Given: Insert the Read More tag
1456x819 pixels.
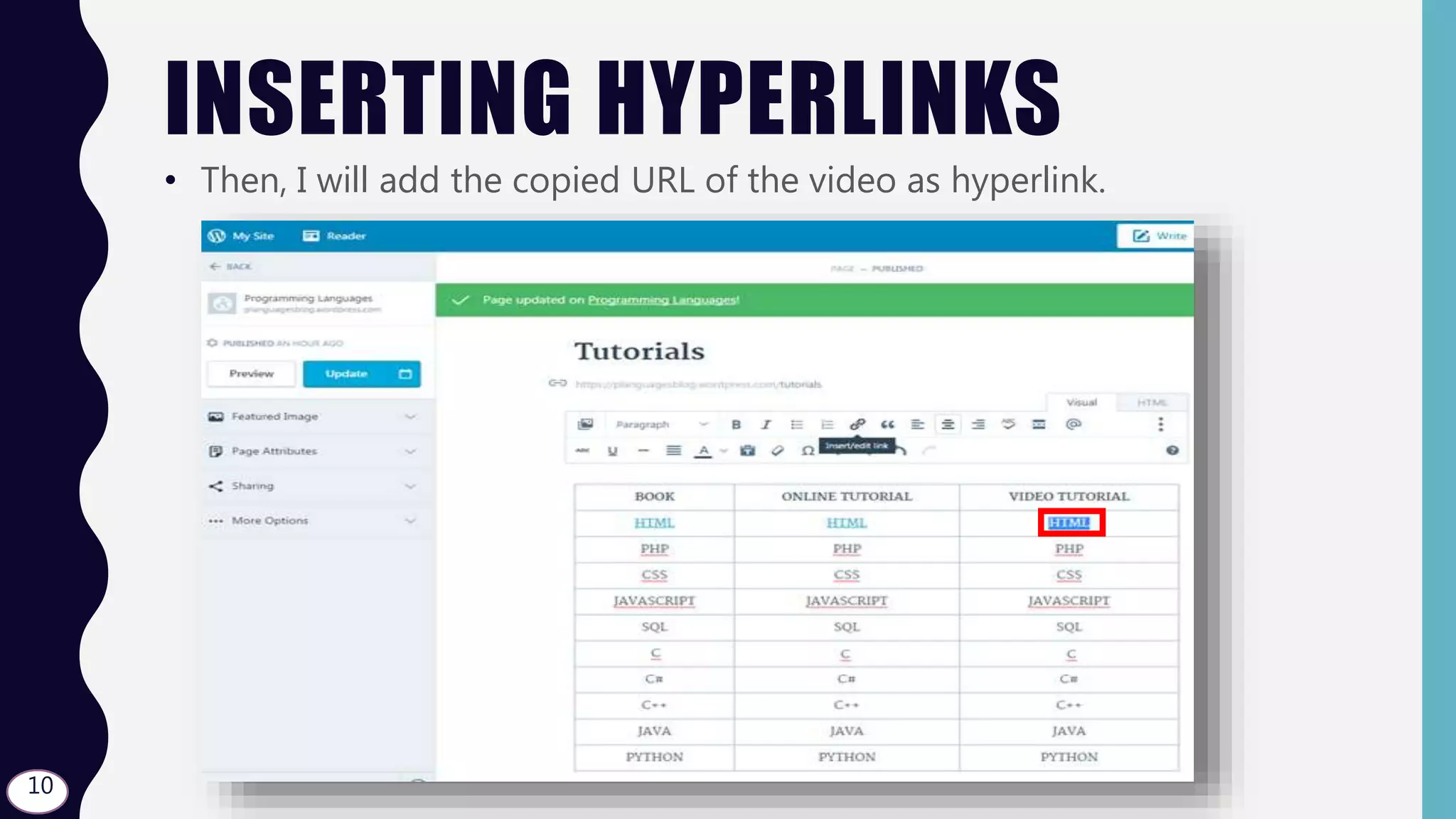Looking at the screenshot, I should coord(1039,424).
